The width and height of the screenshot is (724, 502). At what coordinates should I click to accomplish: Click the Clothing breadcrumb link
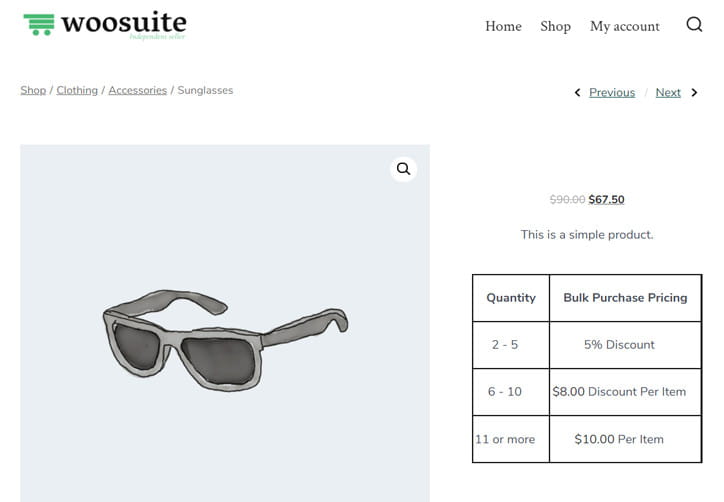tap(77, 91)
